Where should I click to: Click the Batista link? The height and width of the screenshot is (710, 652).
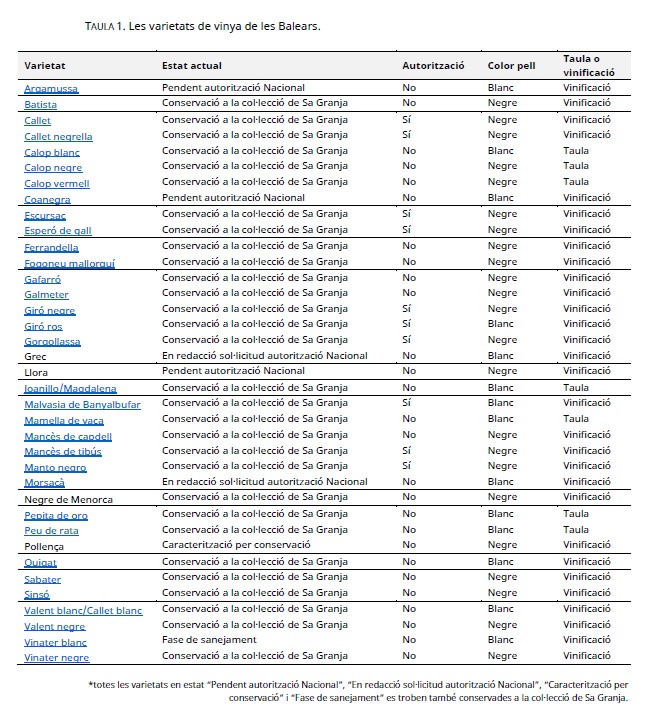[x=40, y=104]
